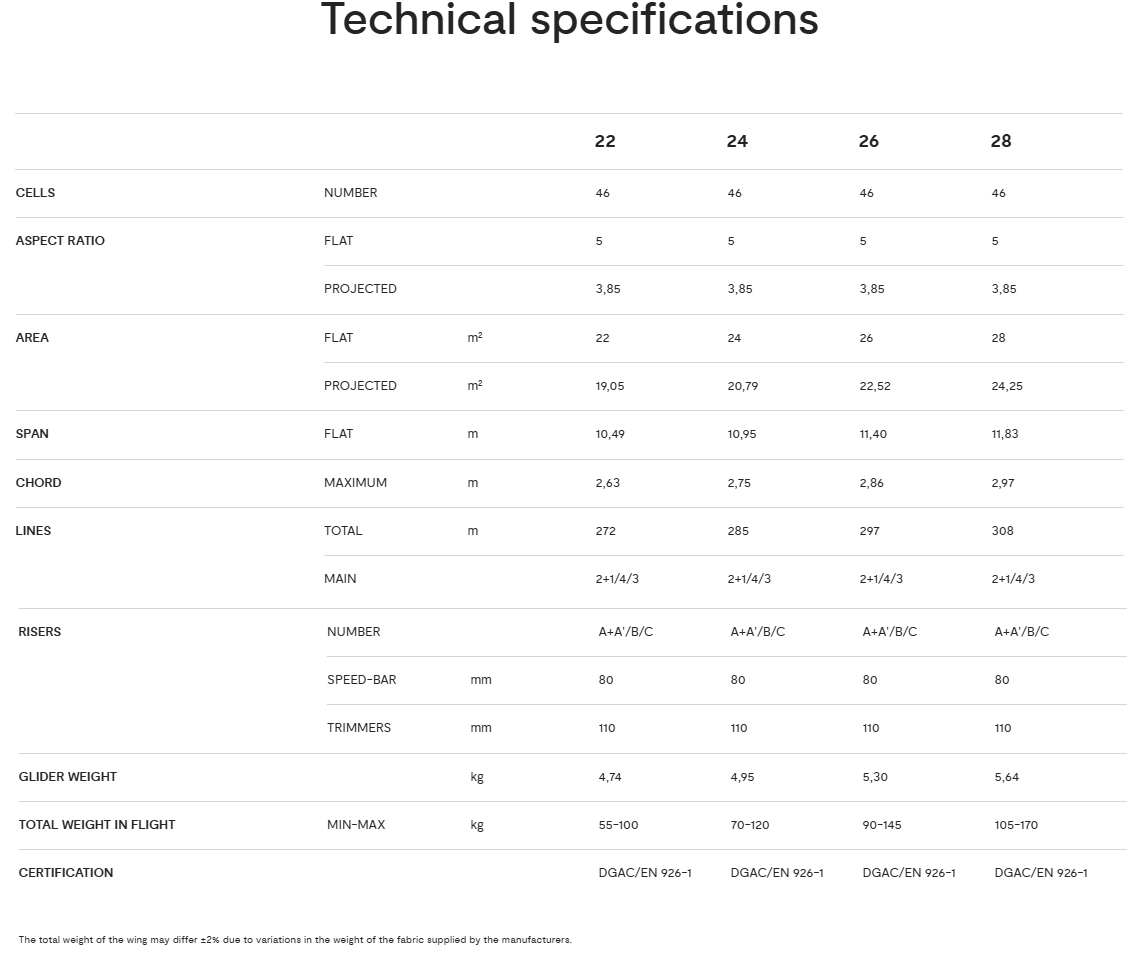Click the TRIMMERS sub-label
The height and width of the screenshot is (972, 1141).
(359, 728)
